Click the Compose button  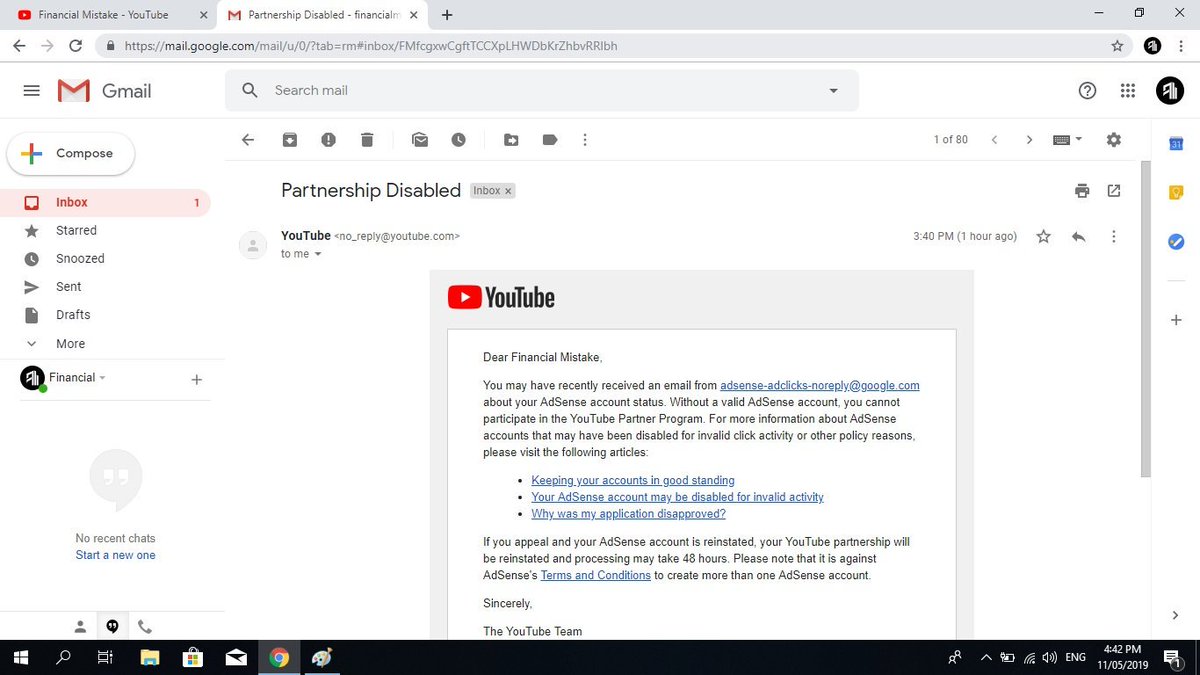(71, 154)
